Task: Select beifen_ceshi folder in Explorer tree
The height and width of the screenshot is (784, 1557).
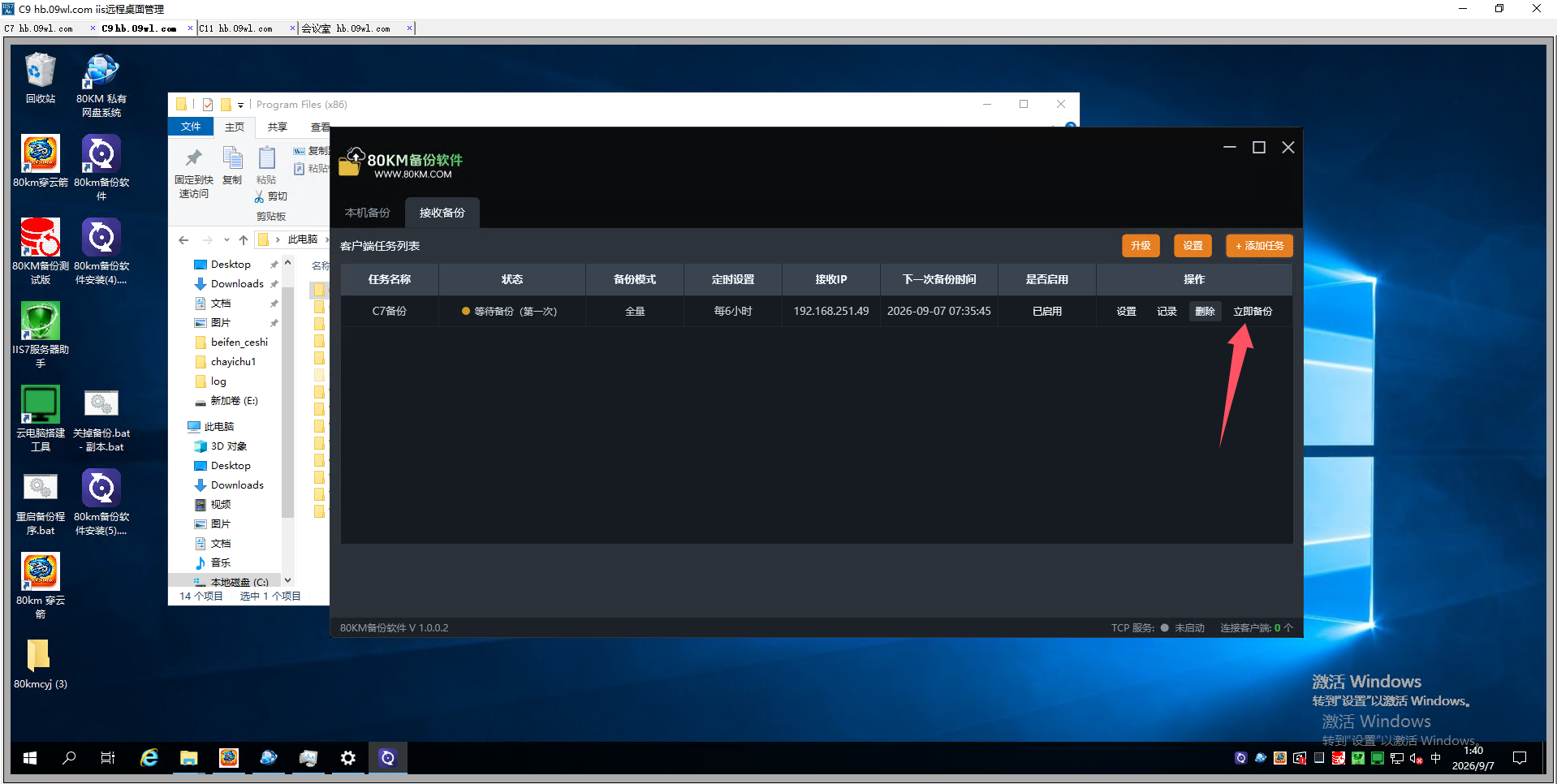Action: [231, 342]
